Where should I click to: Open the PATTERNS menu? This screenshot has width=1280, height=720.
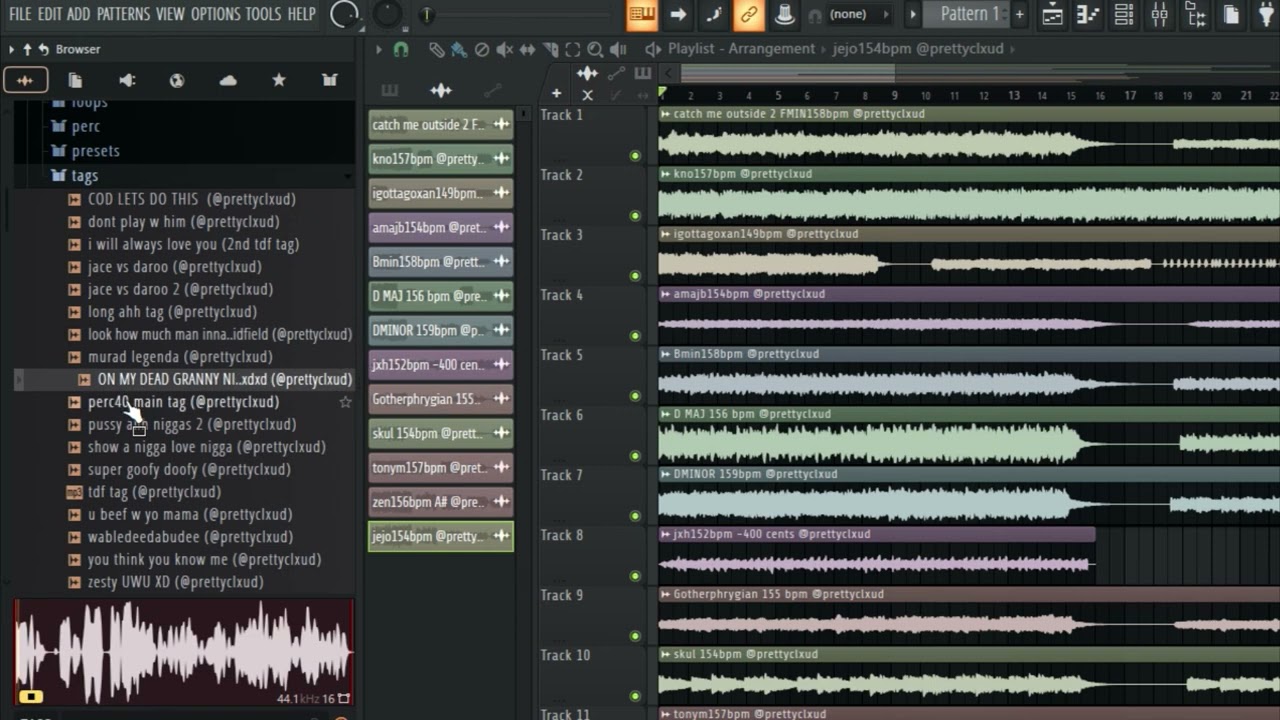tap(123, 14)
